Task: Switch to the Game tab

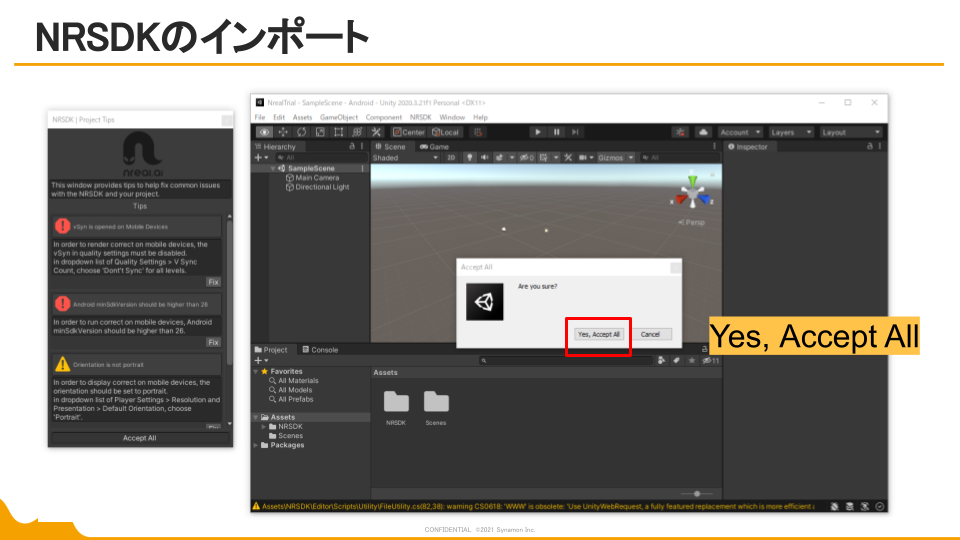Action: (x=435, y=146)
